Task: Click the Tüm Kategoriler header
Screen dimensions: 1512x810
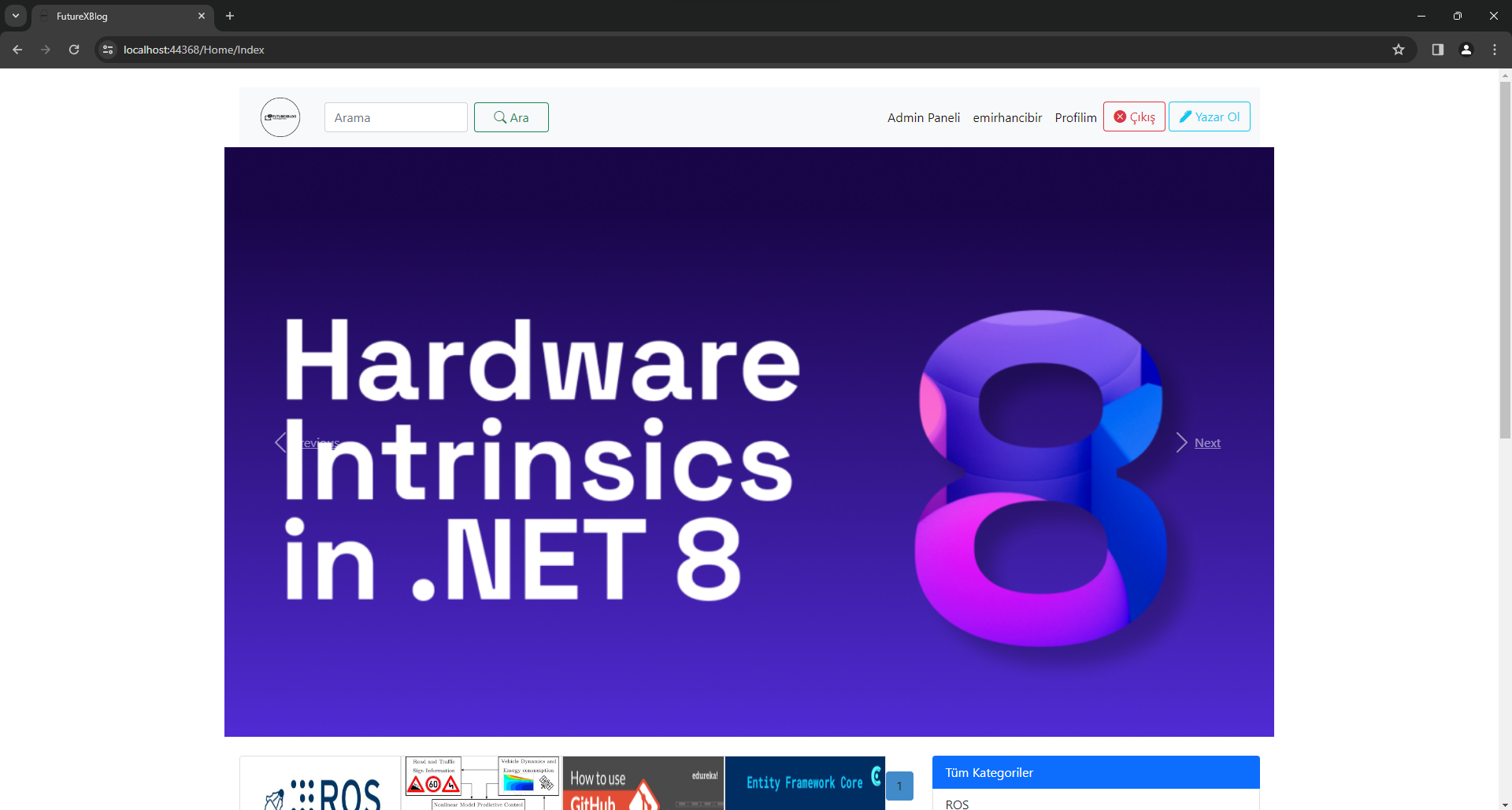Action: pos(1096,772)
